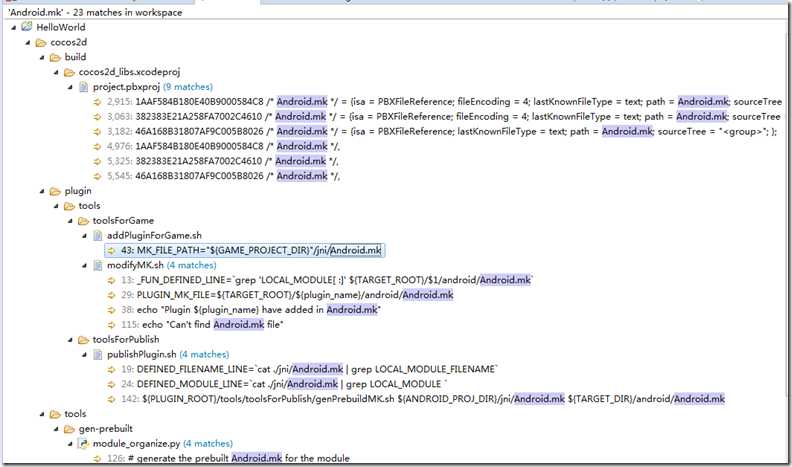The width and height of the screenshot is (792, 467).
Task: Click the cocos2d_libs.xcodeproj folder icon
Action: click(69, 72)
